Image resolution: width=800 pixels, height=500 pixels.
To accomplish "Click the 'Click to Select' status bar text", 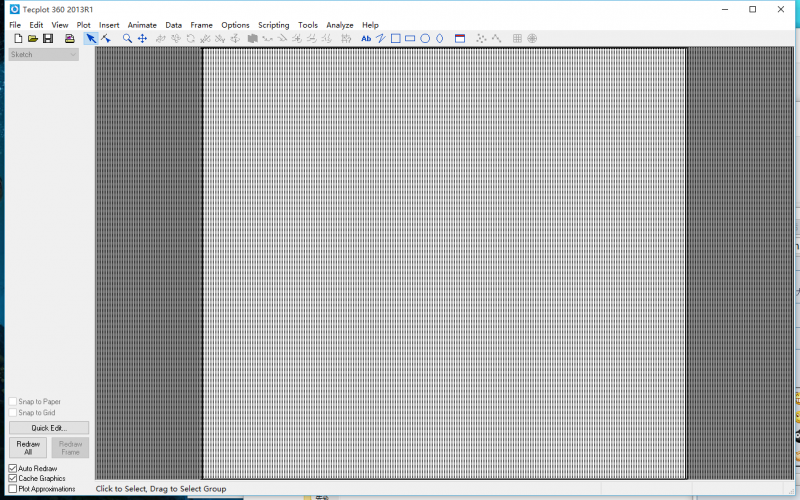I will [161, 489].
